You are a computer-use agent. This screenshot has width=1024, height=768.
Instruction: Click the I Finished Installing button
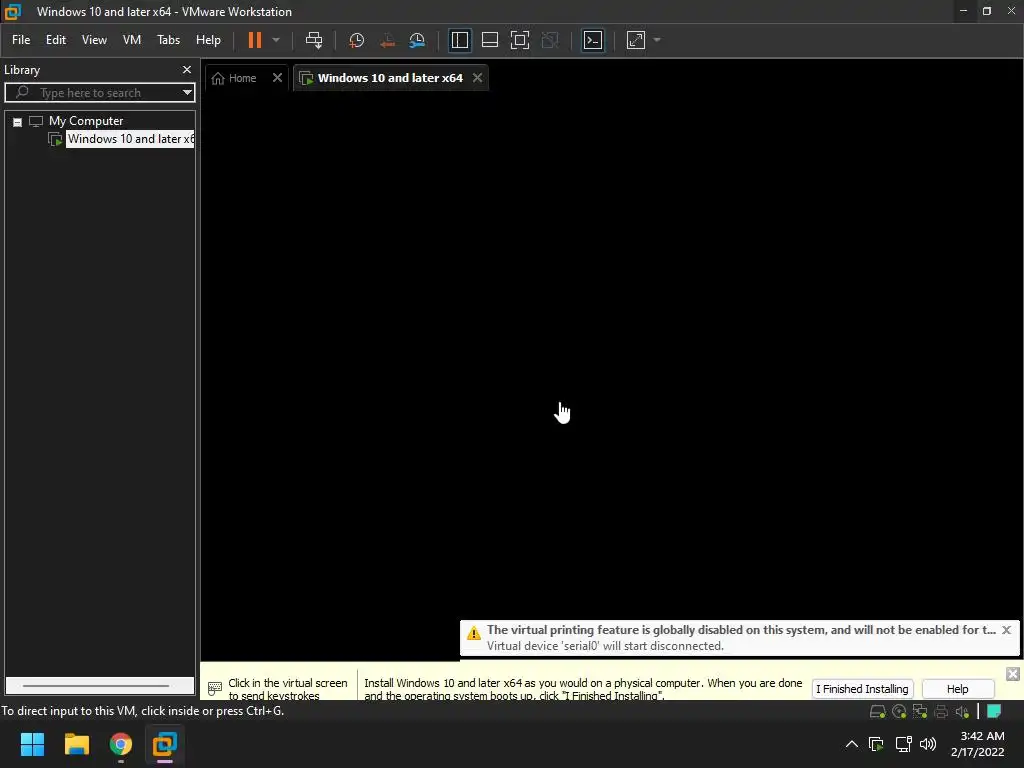coord(862,689)
